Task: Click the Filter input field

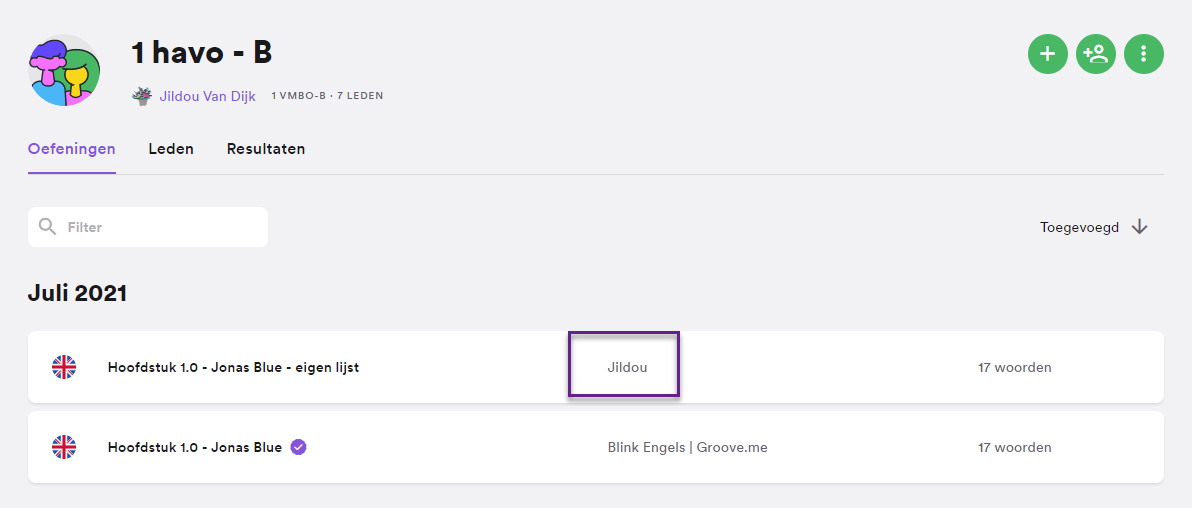Action: coord(147,227)
